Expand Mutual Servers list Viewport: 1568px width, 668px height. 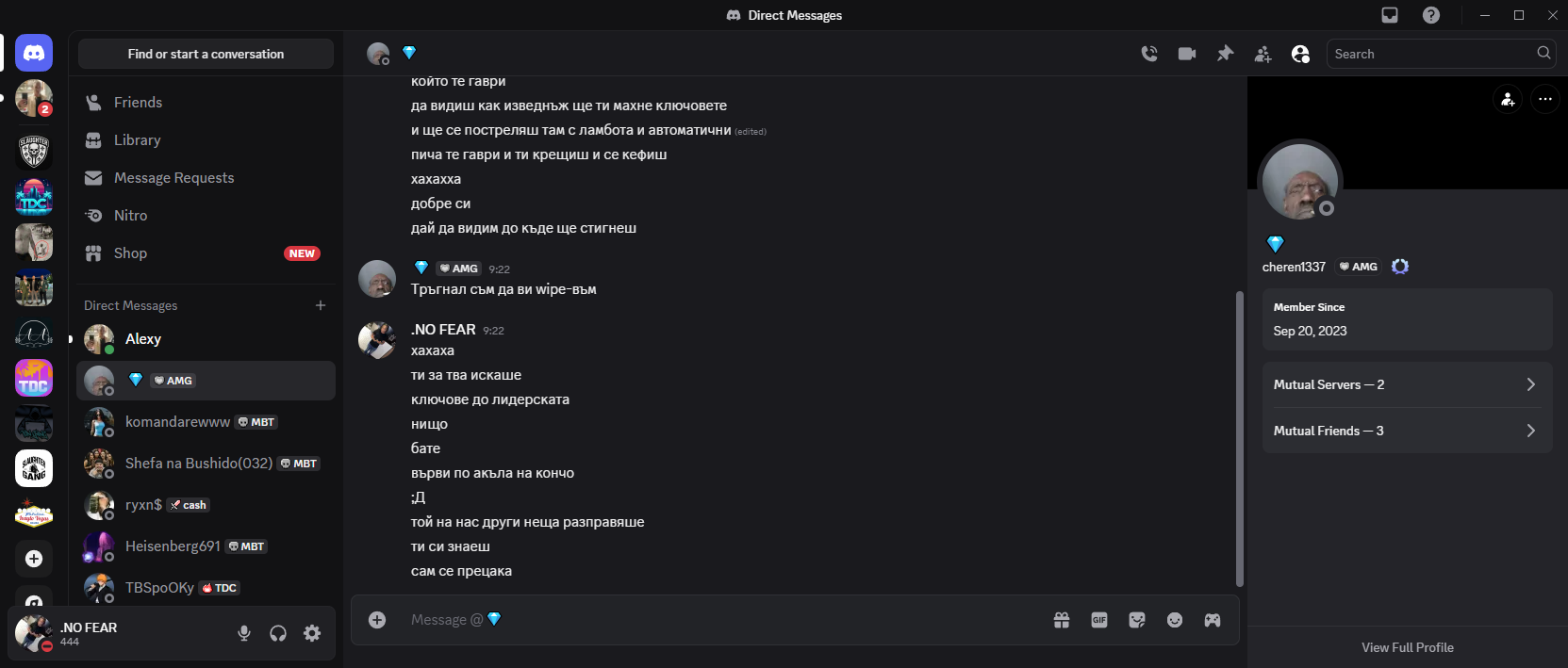click(1408, 384)
